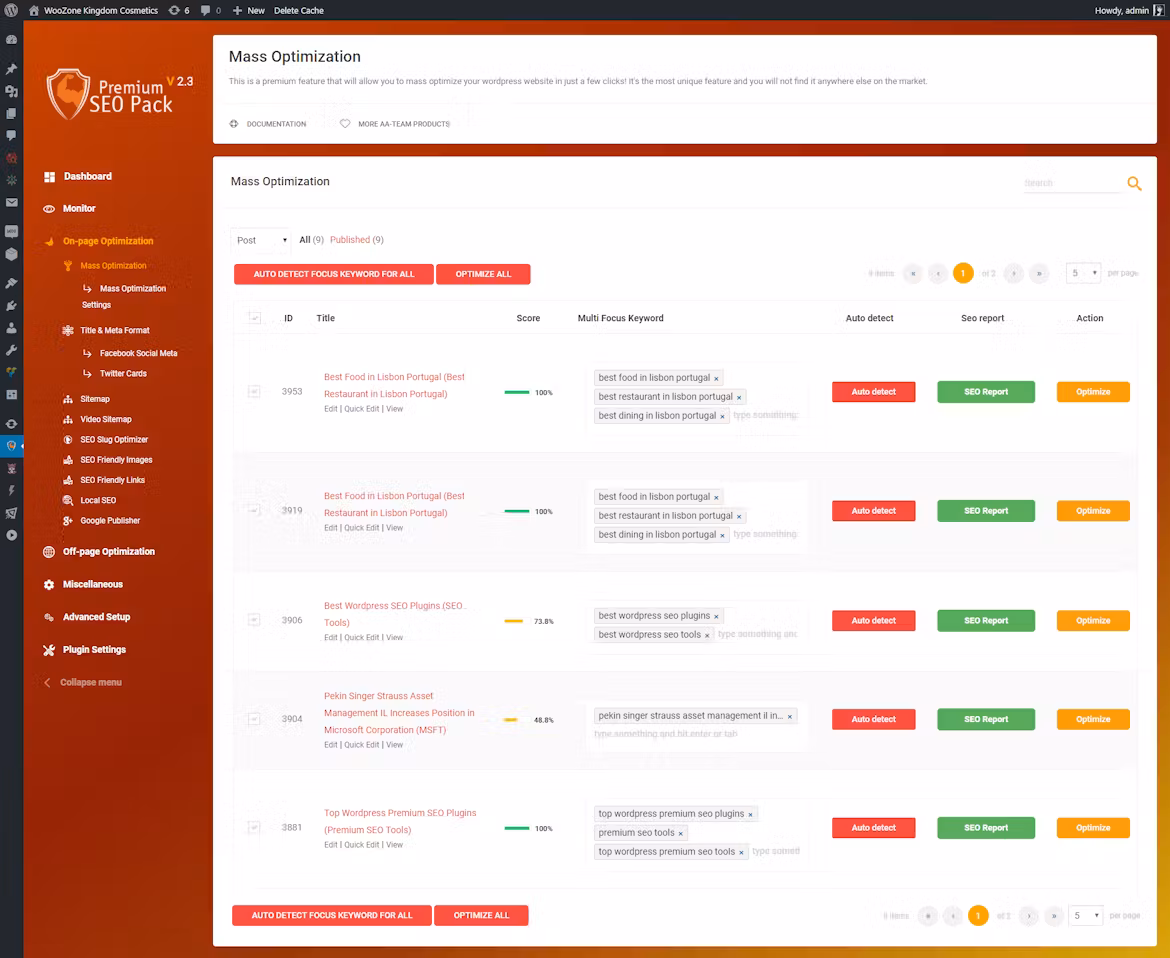Expand On-page Optimization menu section
This screenshot has width=1170, height=958.
108,241
